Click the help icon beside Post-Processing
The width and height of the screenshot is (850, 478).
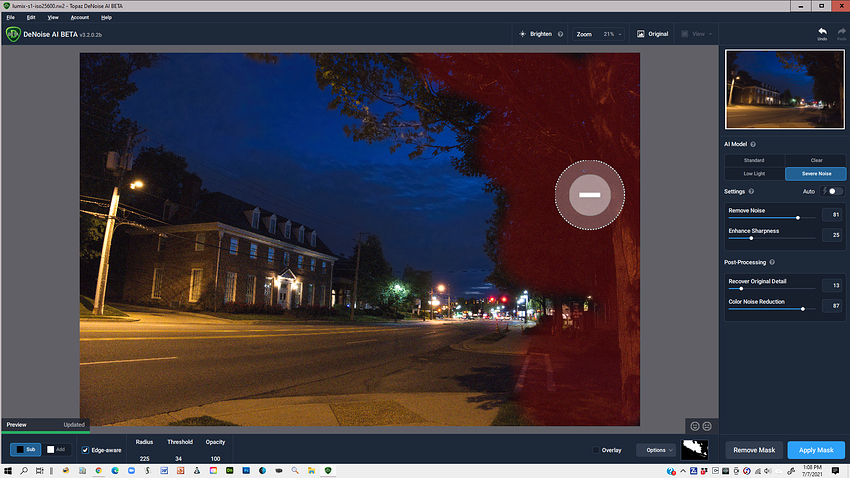click(772, 262)
